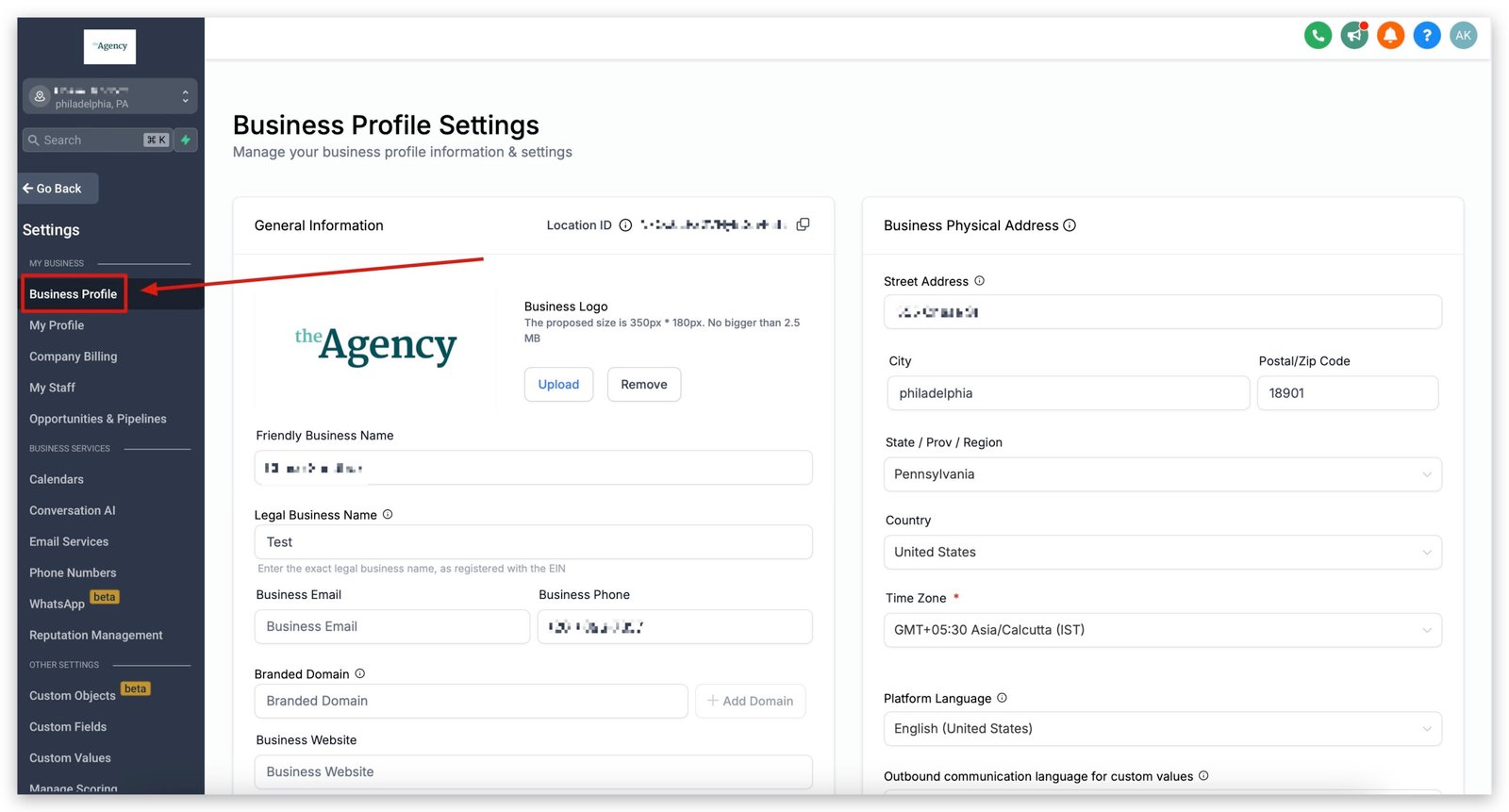The height and width of the screenshot is (812, 1509).
Task: Select Business Profile in settings sidebar
Action: tap(74, 294)
